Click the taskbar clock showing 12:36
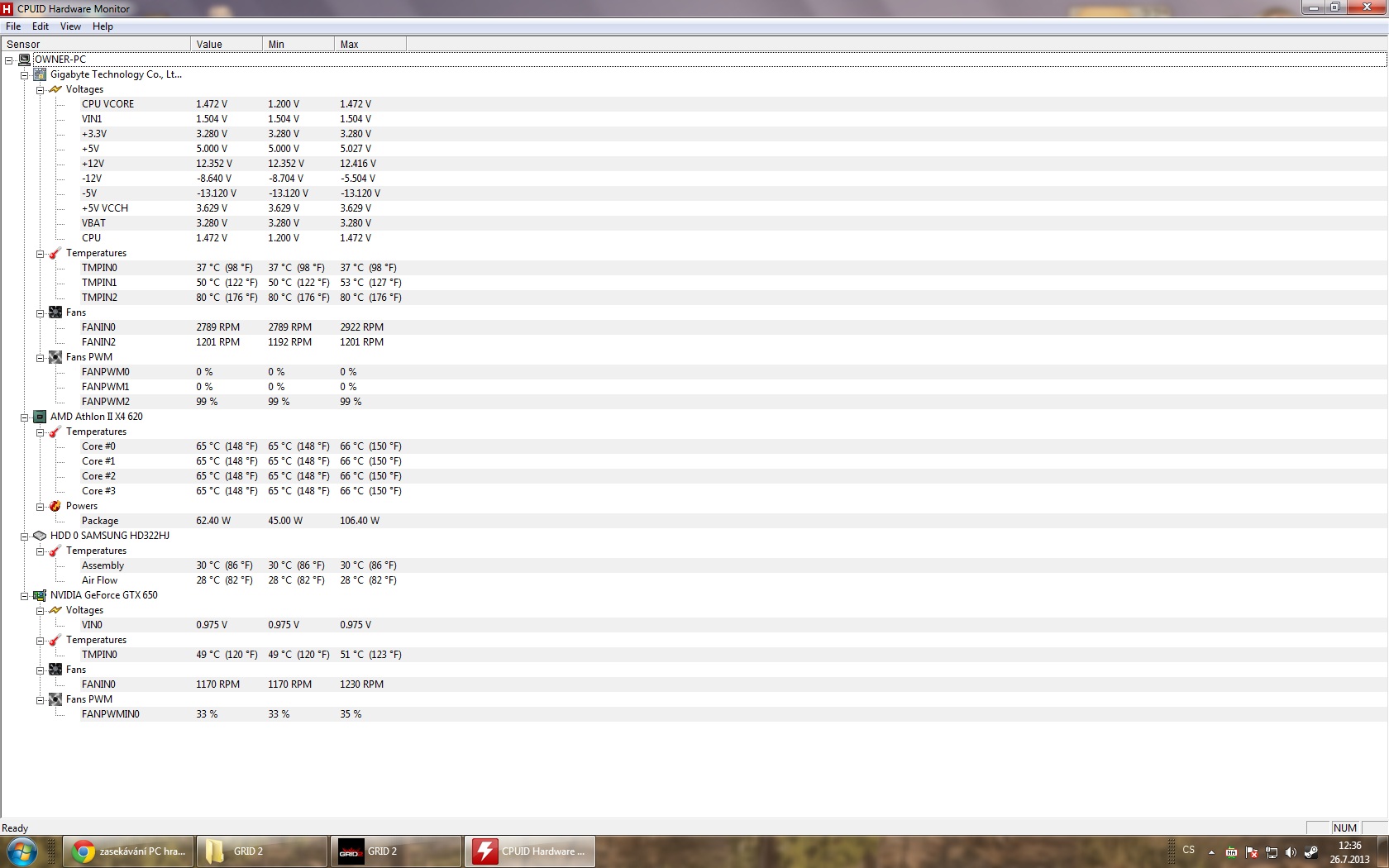The width and height of the screenshot is (1389, 868). [1349, 852]
